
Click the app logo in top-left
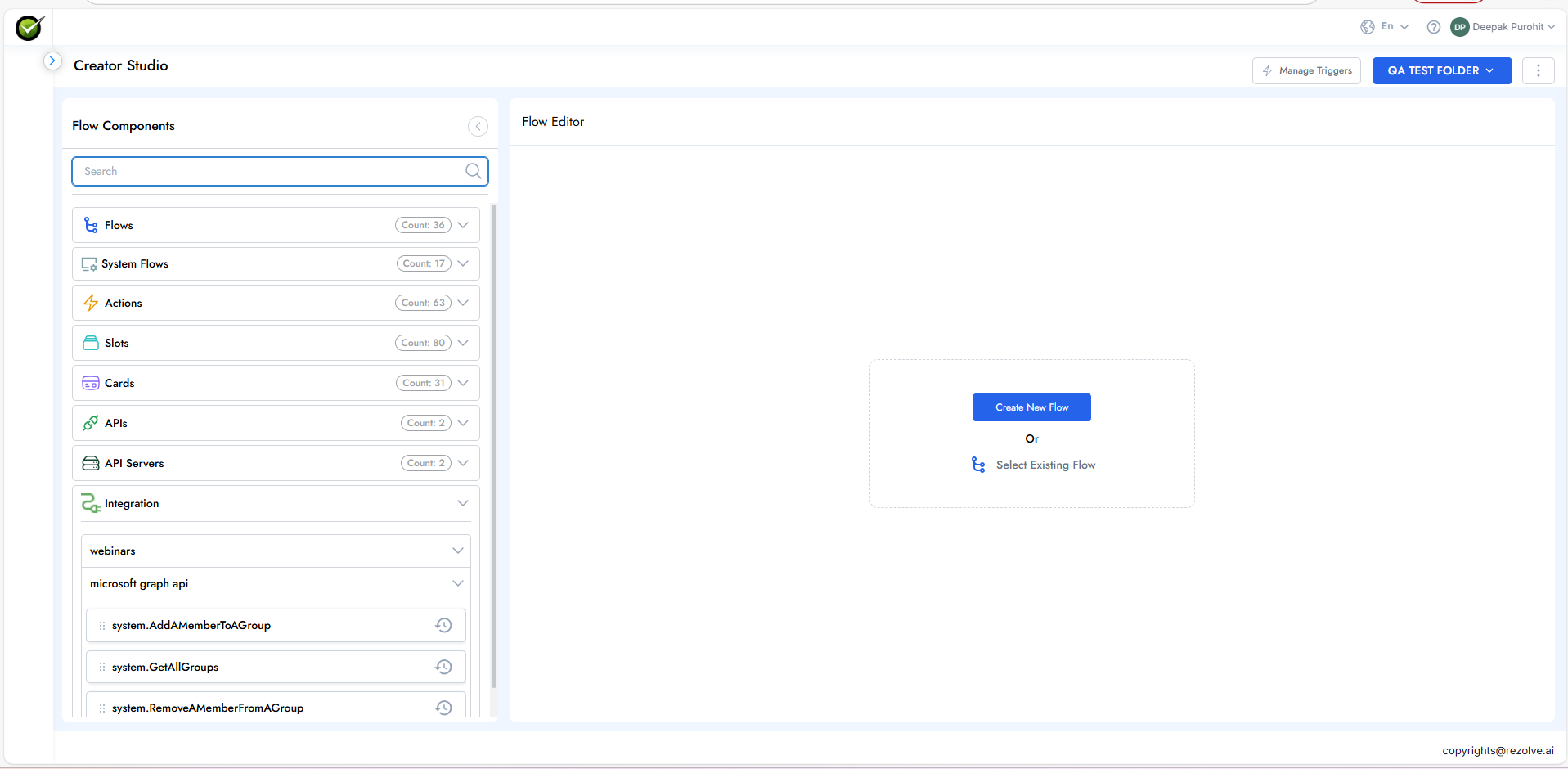[x=29, y=28]
